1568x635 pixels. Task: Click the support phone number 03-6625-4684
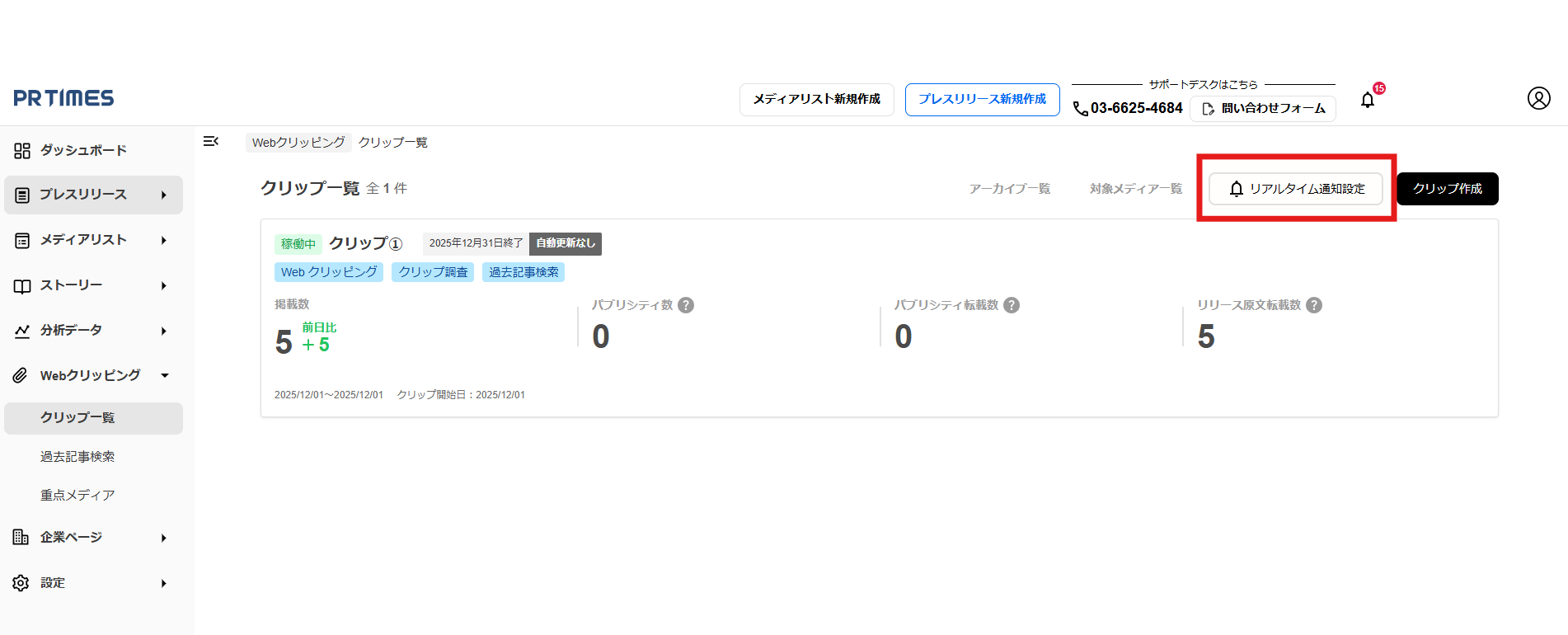1136,108
